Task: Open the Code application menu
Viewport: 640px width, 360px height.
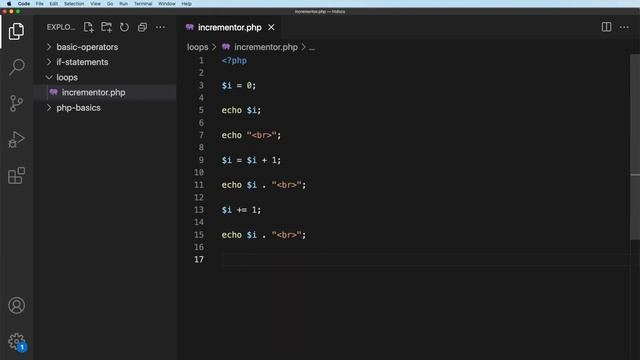Action: point(24,4)
